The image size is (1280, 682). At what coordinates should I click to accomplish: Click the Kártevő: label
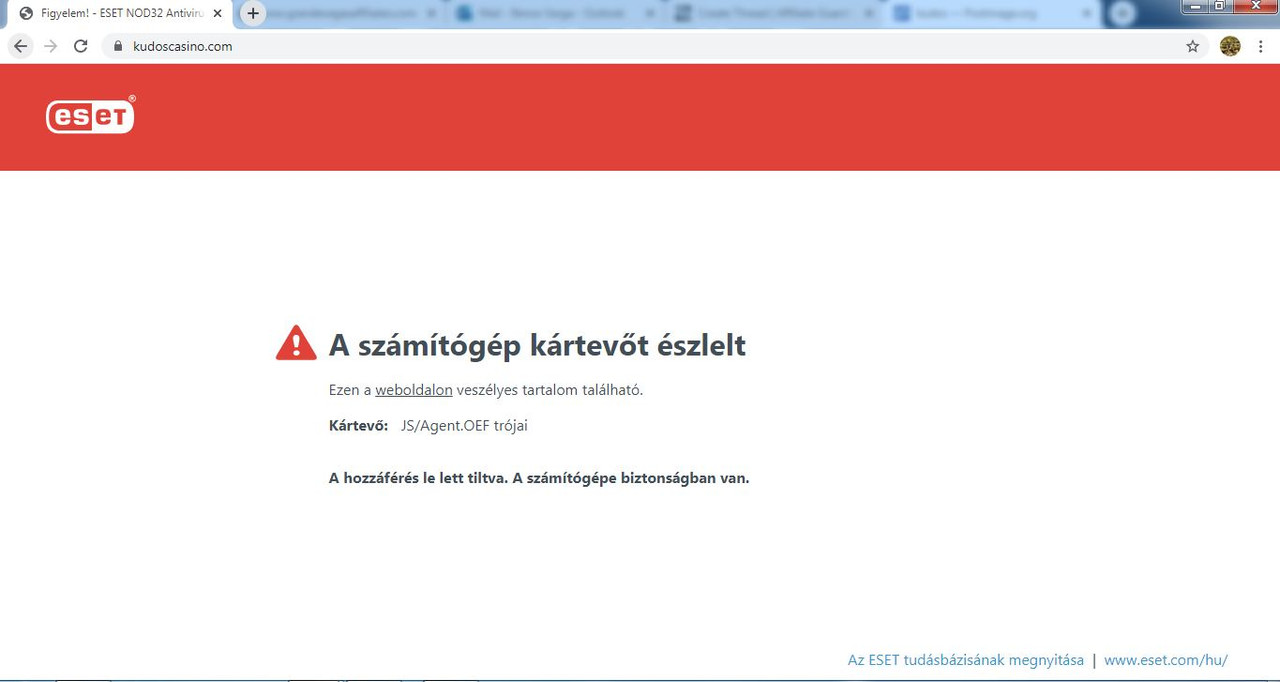coord(358,426)
